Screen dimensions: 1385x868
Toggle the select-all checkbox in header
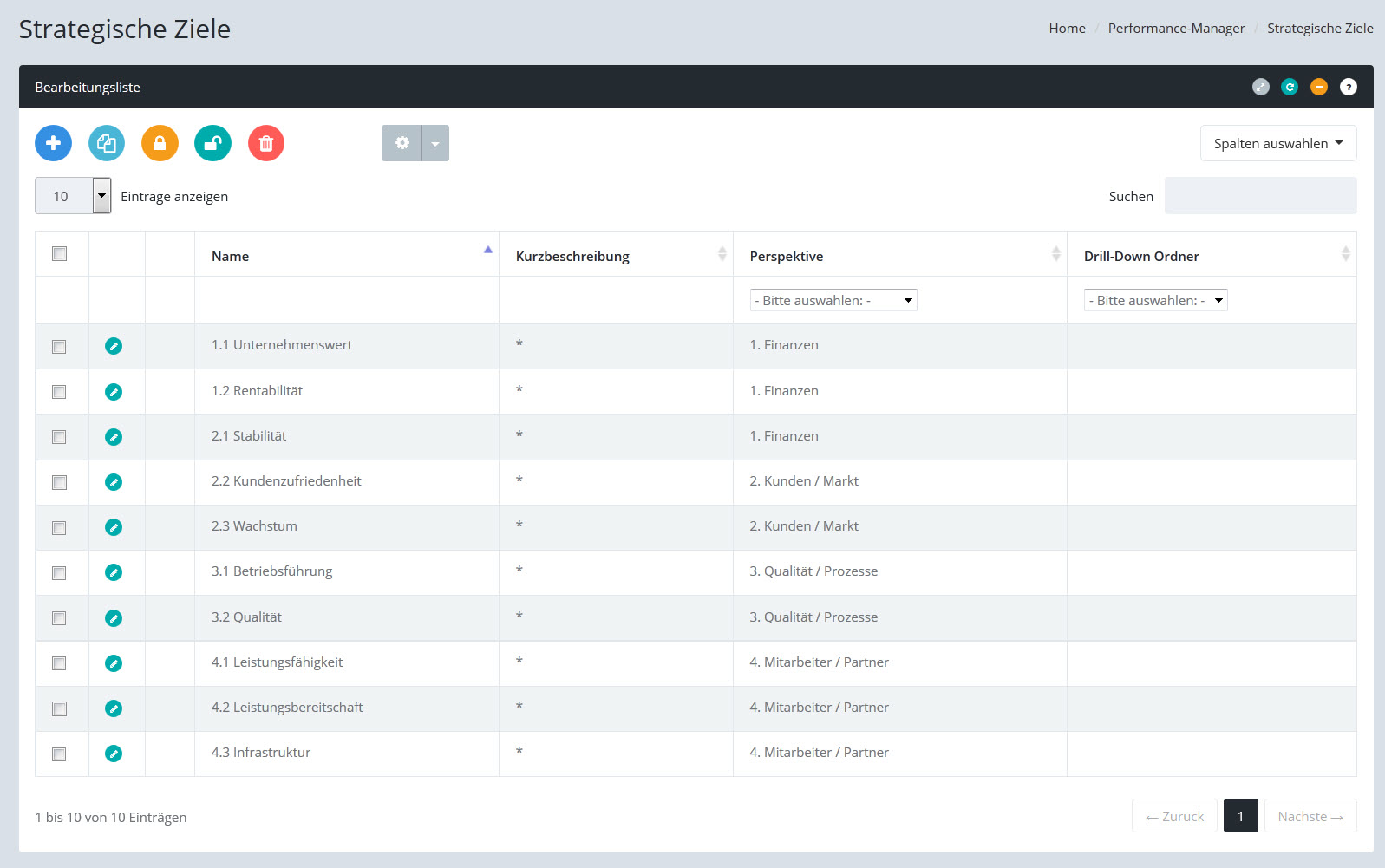(59, 254)
